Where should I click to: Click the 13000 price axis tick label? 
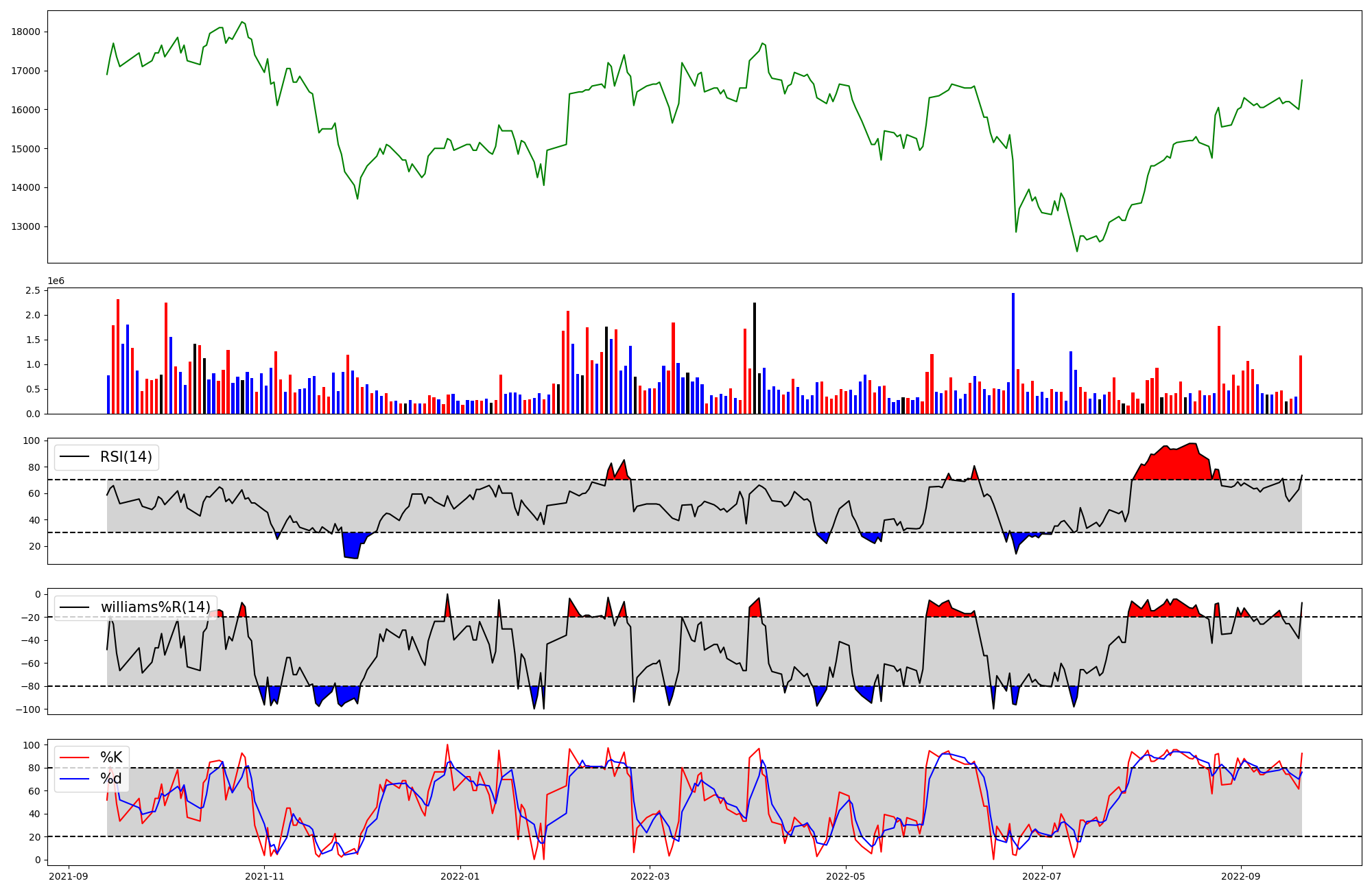click(x=25, y=226)
